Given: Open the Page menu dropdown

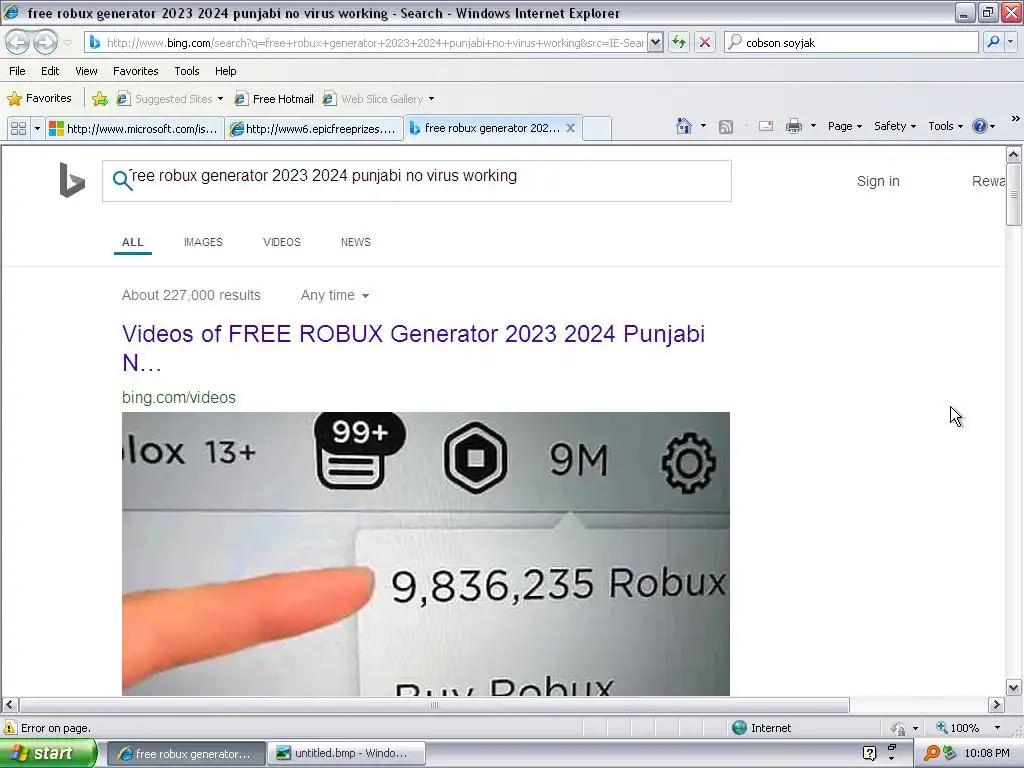Looking at the screenshot, I should (x=844, y=126).
